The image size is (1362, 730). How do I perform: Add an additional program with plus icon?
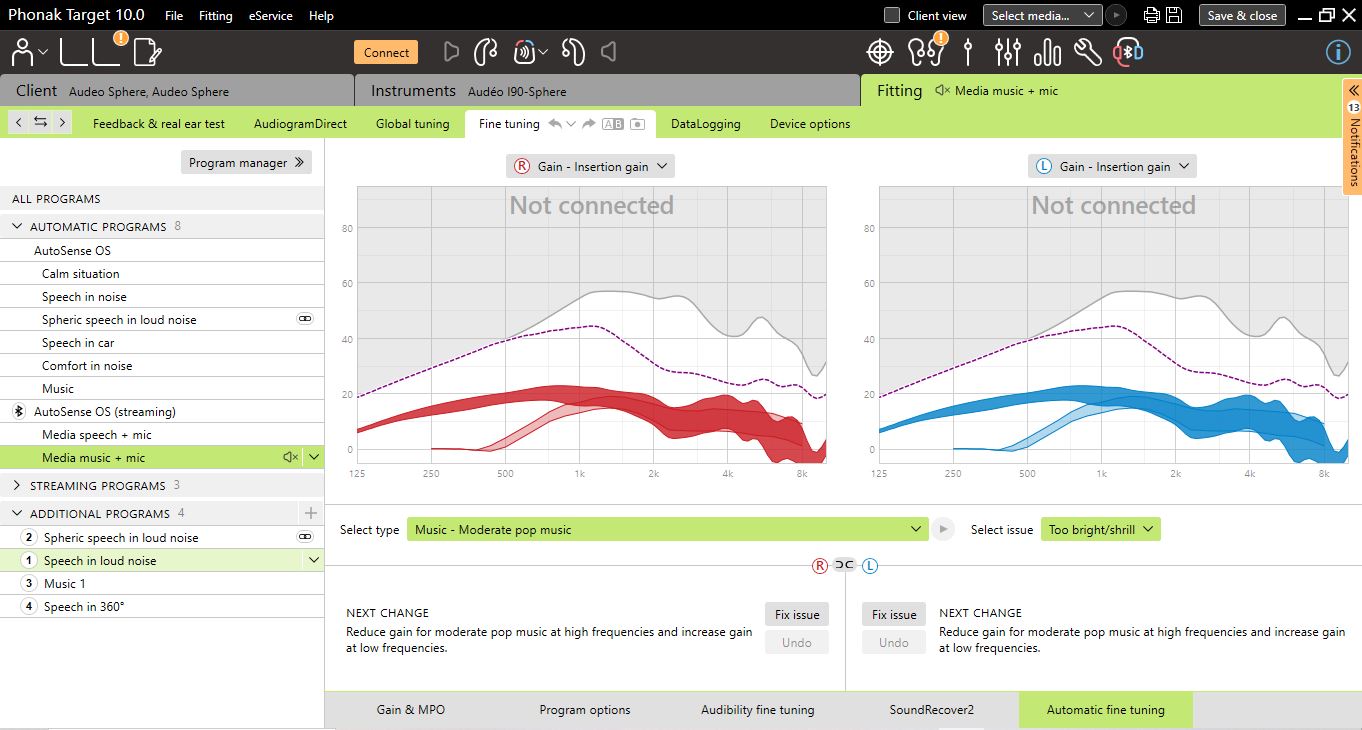310,513
